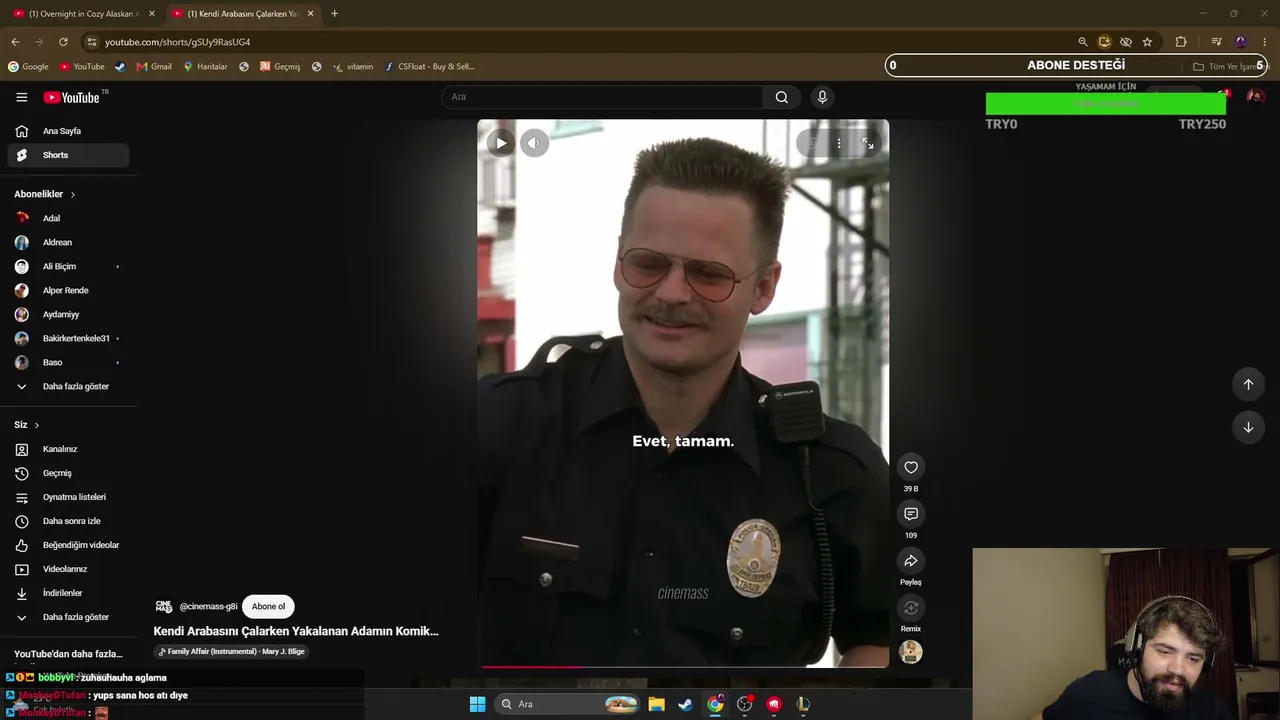Expand the Abonelikler section chevron
The width and height of the screenshot is (1280, 720).
pyautogui.click(x=73, y=194)
